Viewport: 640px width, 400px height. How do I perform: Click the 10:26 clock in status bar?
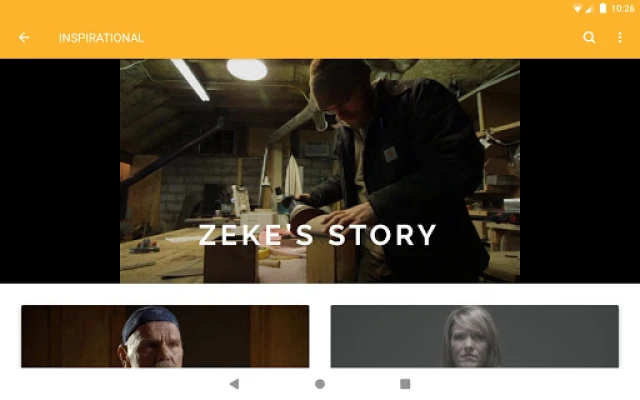(x=623, y=9)
